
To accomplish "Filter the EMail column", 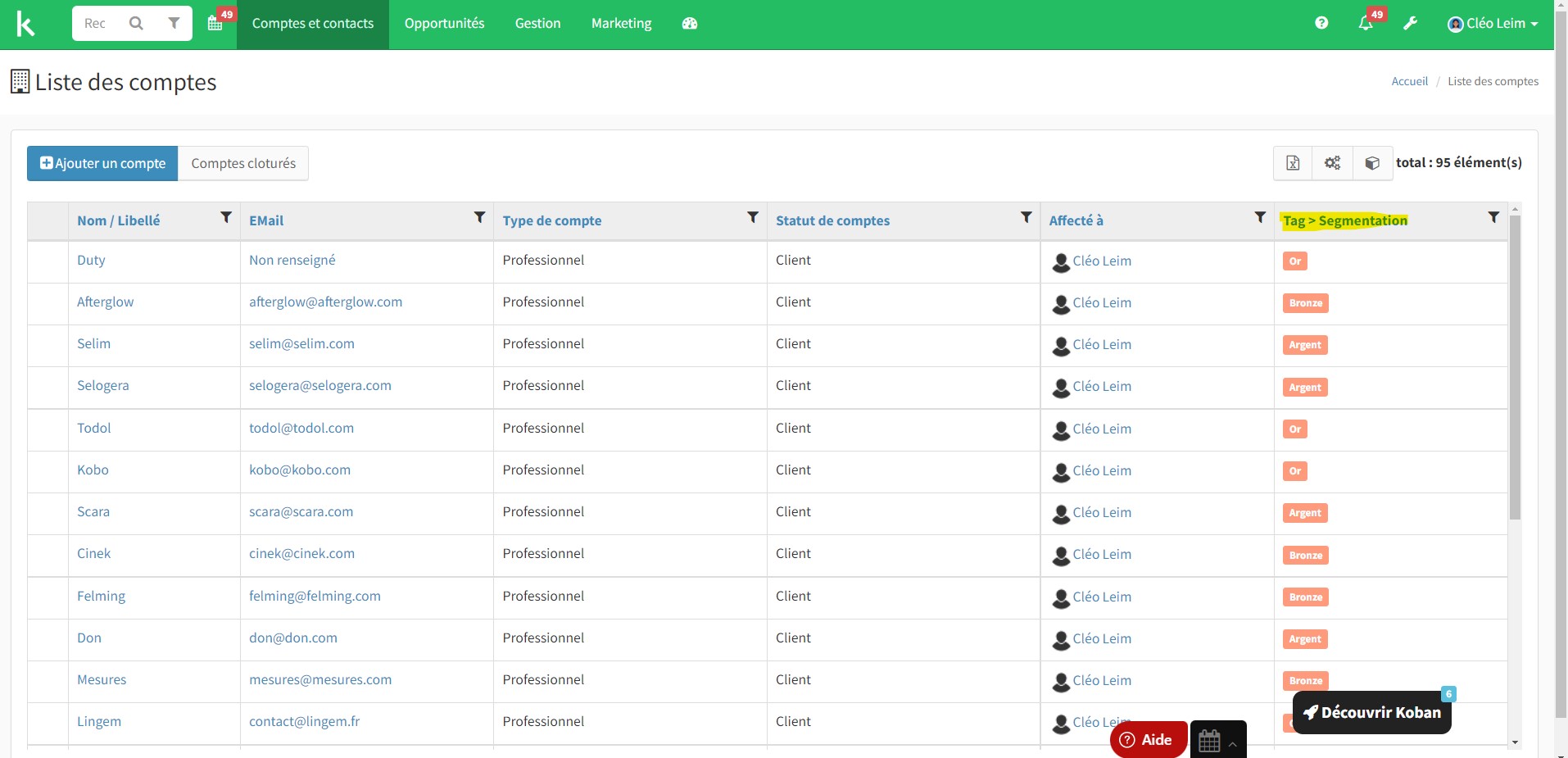I will pyautogui.click(x=480, y=217).
